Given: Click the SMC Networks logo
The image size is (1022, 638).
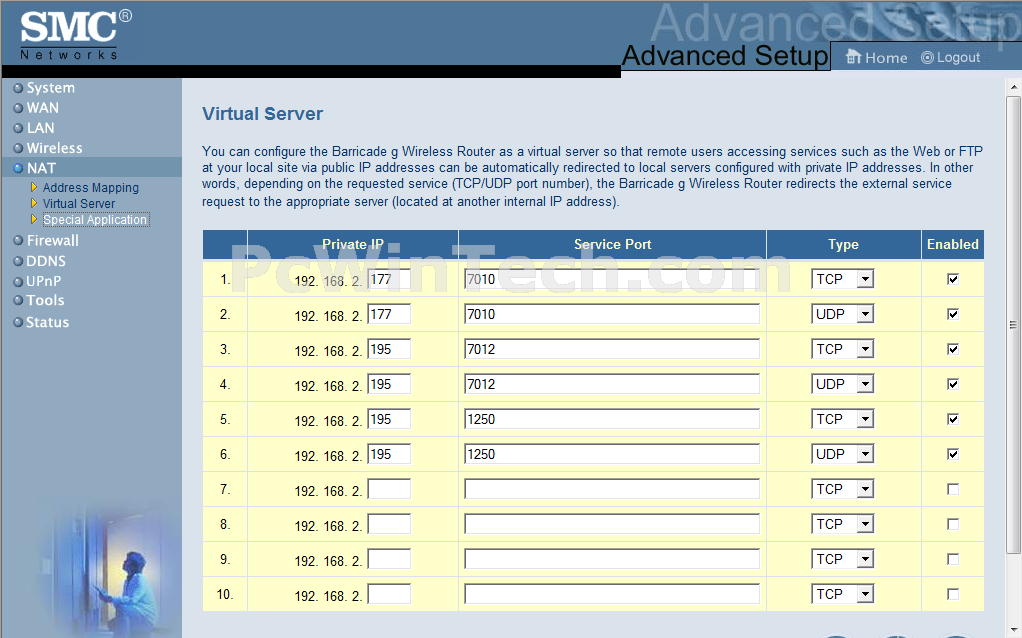Looking at the screenshot, I should (x=69, y=34).
